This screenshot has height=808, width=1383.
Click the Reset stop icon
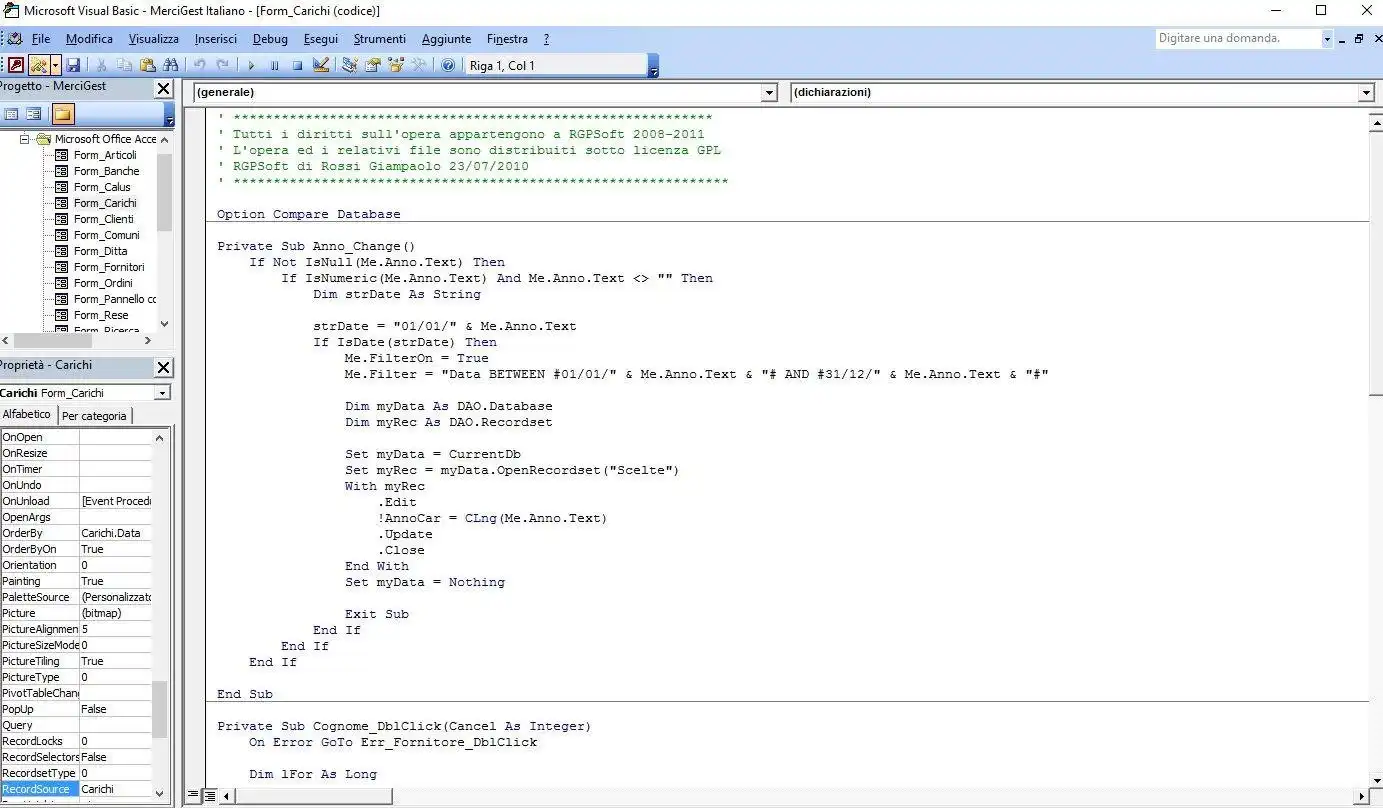(x=298, y=65)
